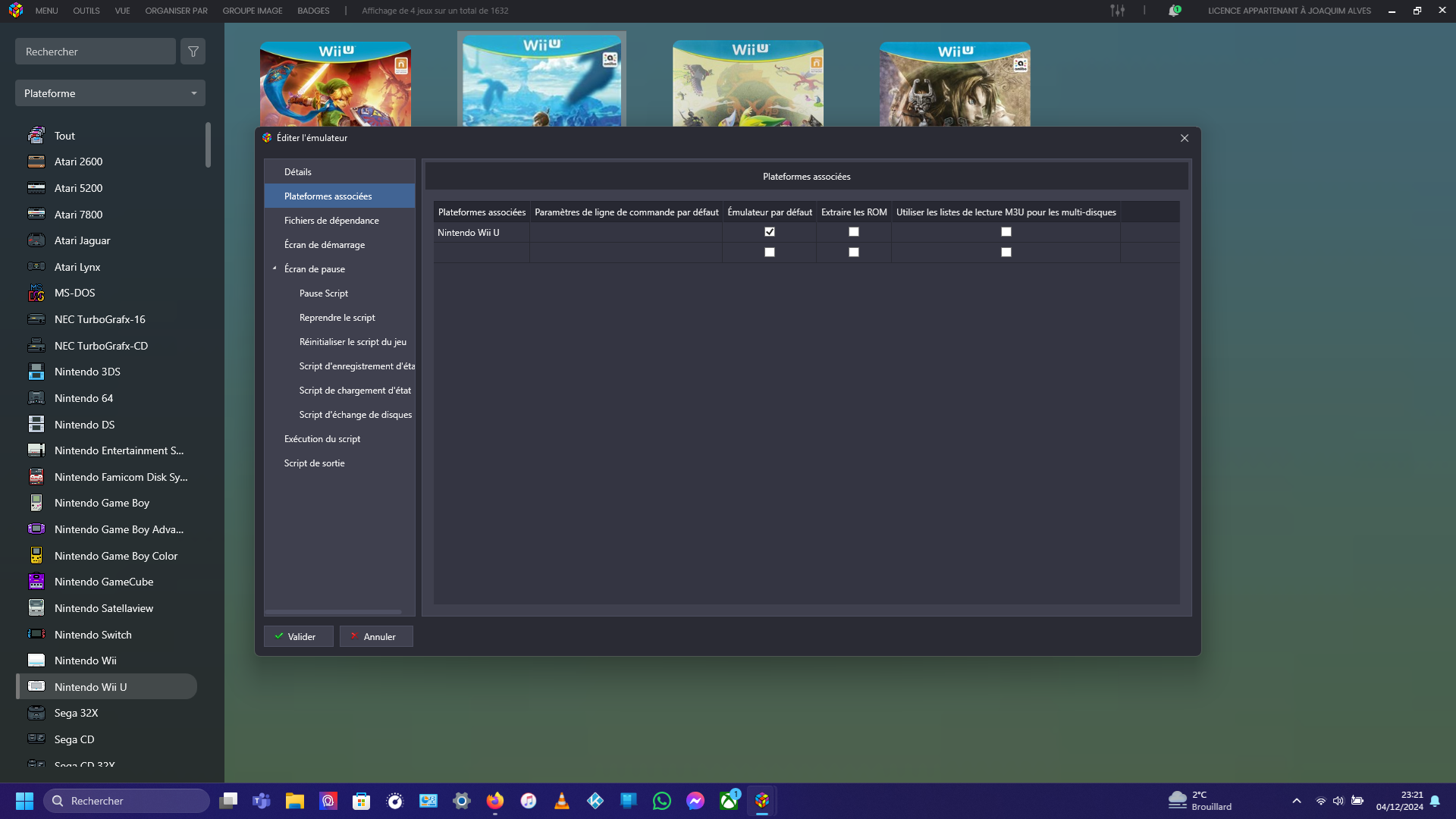Select the Atari 2600 platform icon
This screenshot has height=819, width=1456.
pyautogui.click(x=36, y=162)
